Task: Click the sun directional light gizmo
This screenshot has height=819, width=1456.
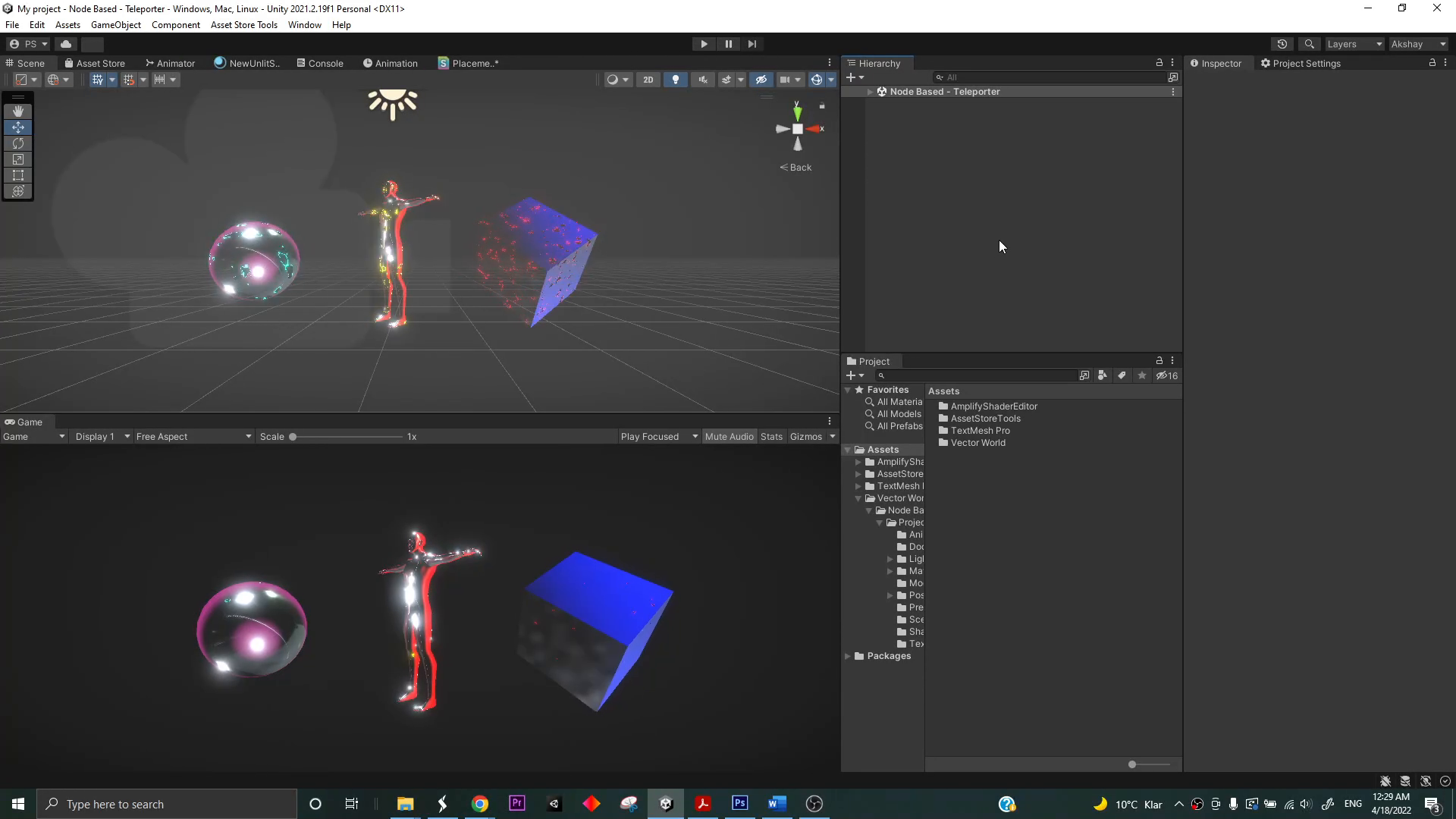Action: (x=393, y=103)
